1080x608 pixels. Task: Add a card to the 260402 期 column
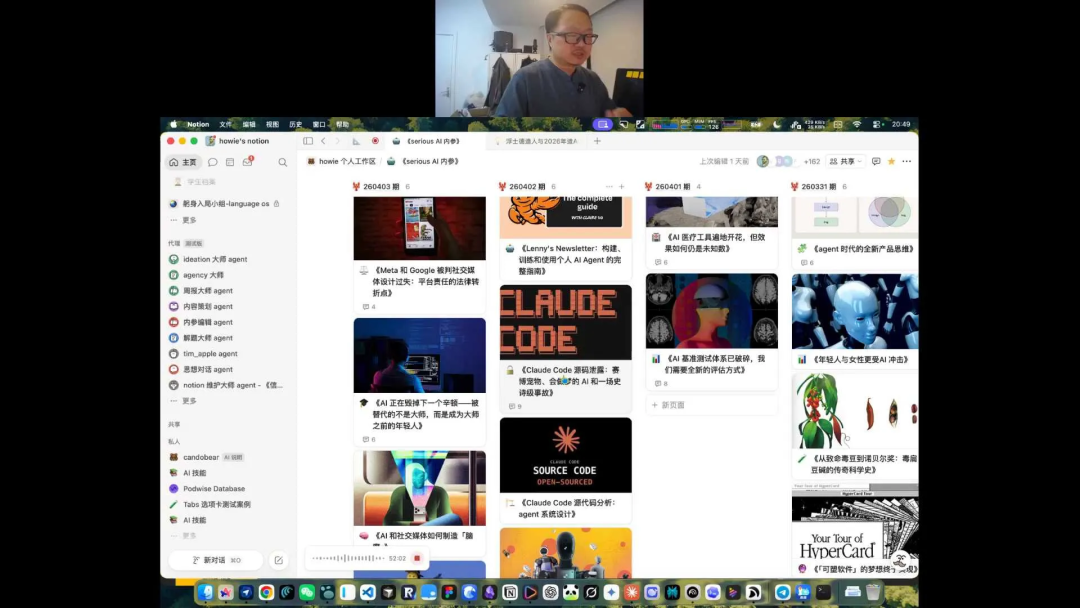click(621, 187)
